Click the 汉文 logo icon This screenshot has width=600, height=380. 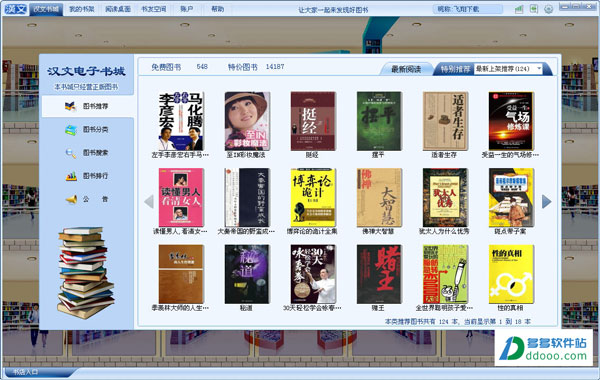16,9
